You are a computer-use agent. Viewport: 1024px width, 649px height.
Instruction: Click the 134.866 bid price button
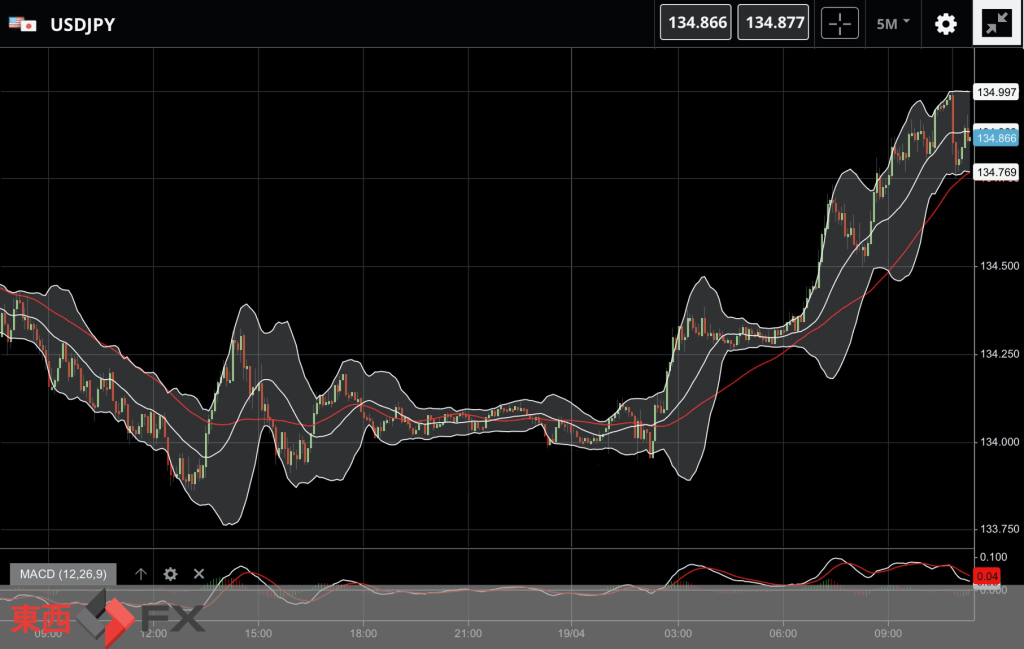[696, 22]
